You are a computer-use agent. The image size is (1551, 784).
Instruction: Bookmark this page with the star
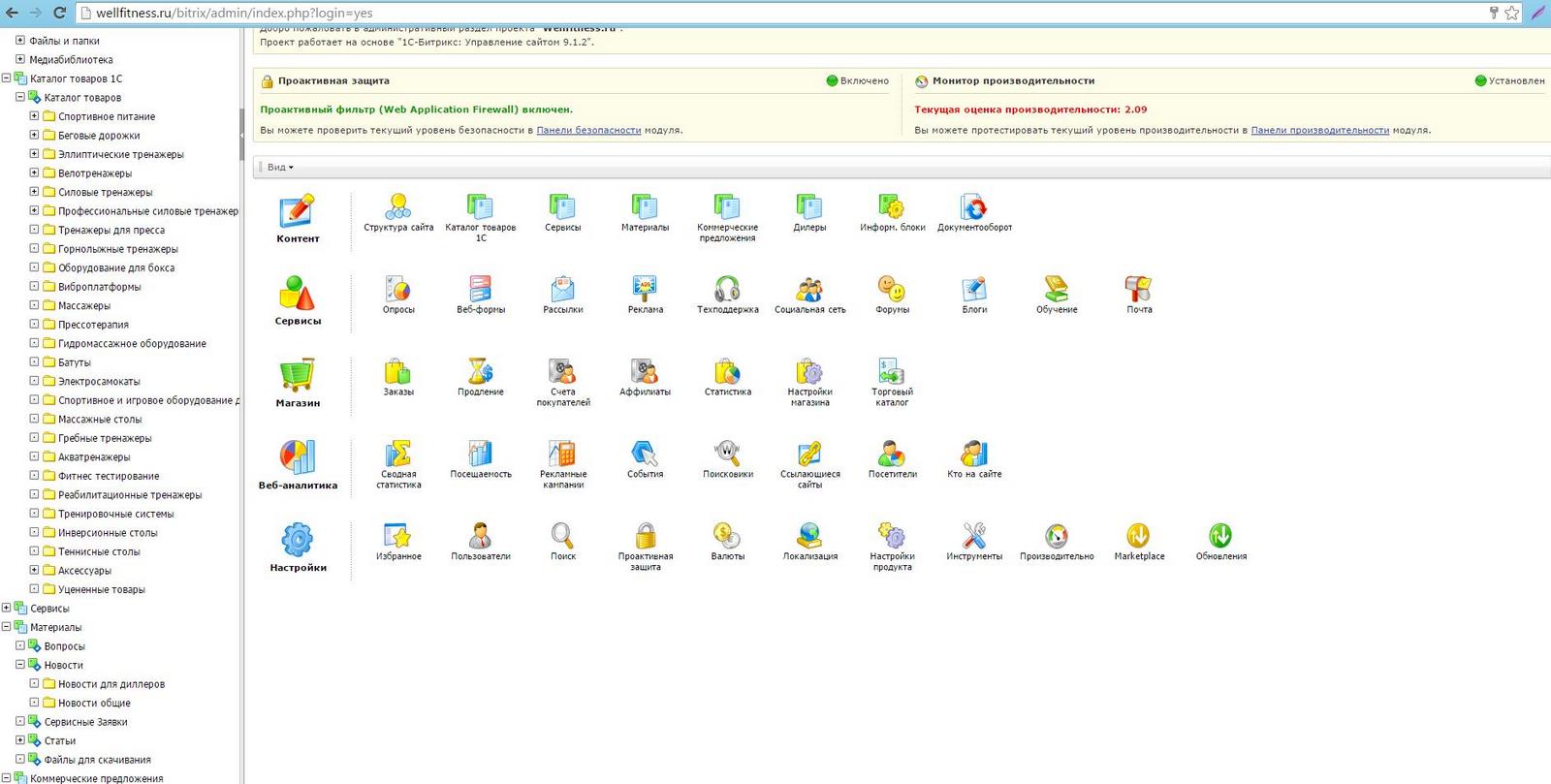1511,13
